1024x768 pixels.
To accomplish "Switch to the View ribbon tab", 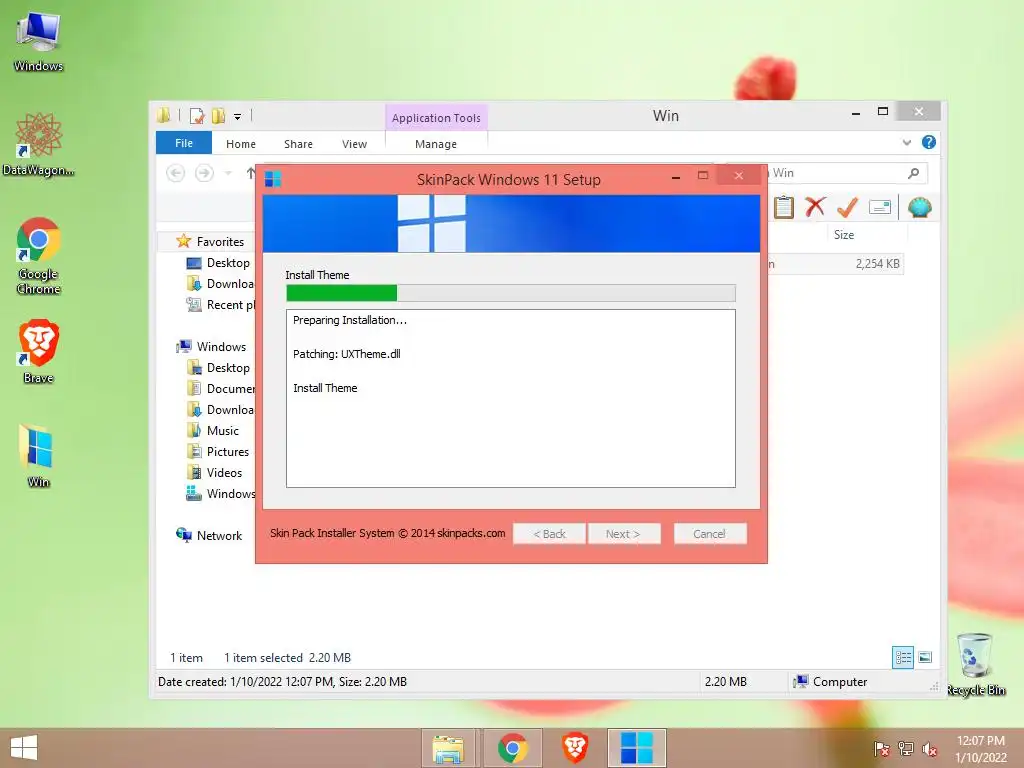I will pos(354,144).
